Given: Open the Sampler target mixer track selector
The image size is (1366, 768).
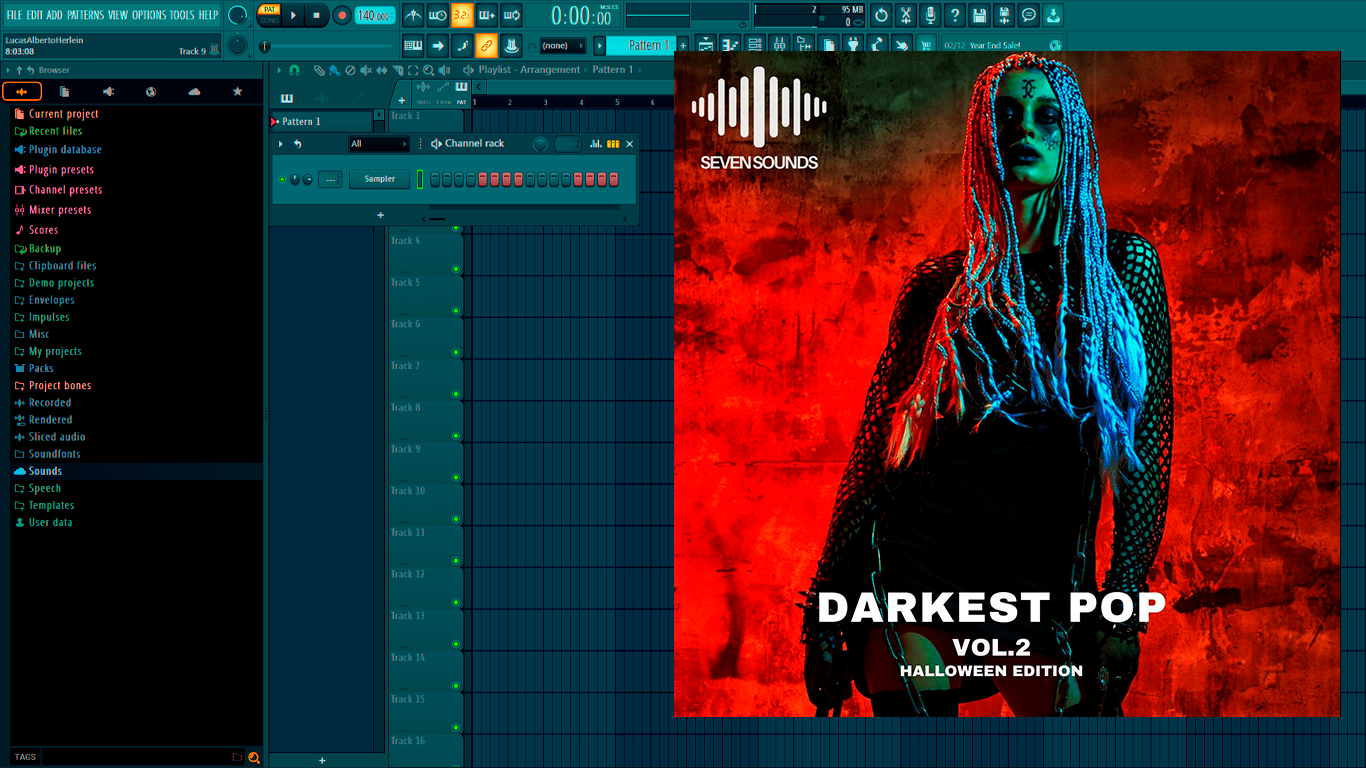Looking at the screenshot, I should point(330,179).
